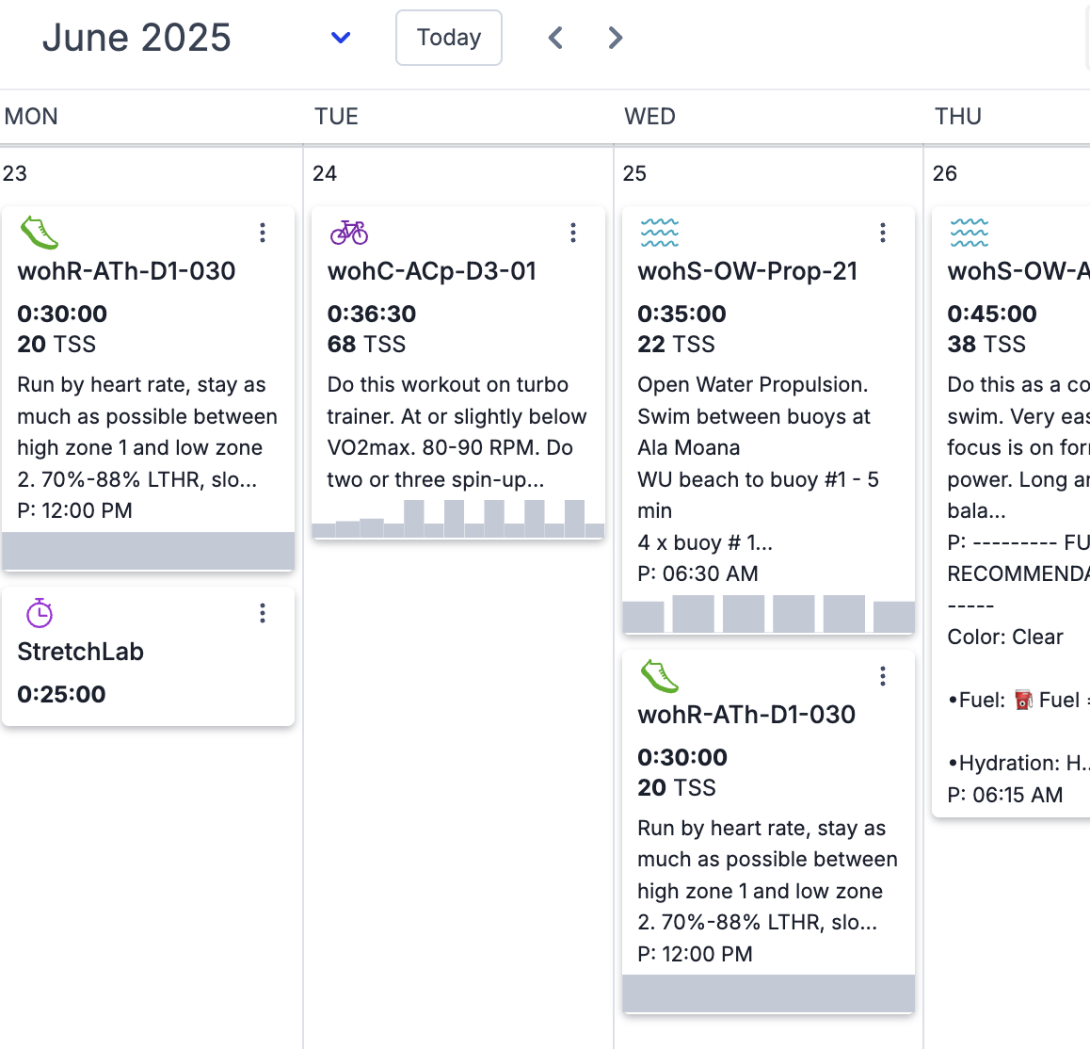Open options menu for wohC-ACp-D3-01 bike workout
The height and width of the screenshot is (1049, 1090).
coord(573,233)
